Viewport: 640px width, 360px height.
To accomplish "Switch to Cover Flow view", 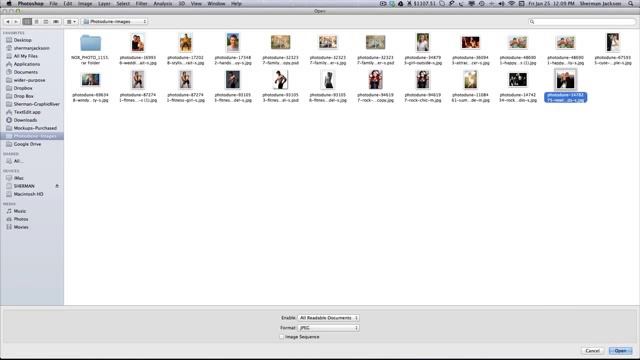I will tap(56, 22).
